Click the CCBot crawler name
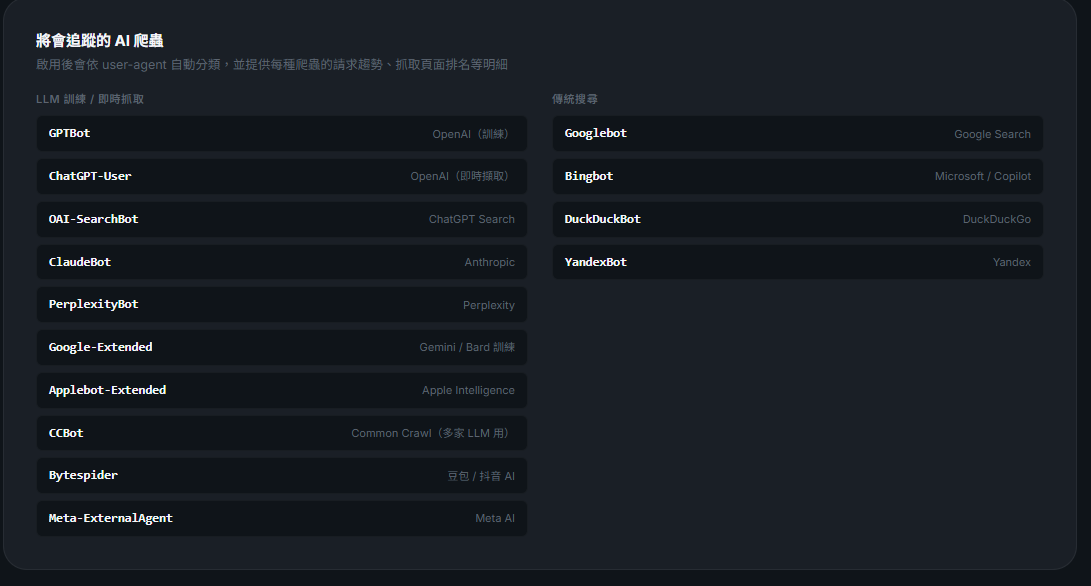1091x586 pixels. [66, 433]
